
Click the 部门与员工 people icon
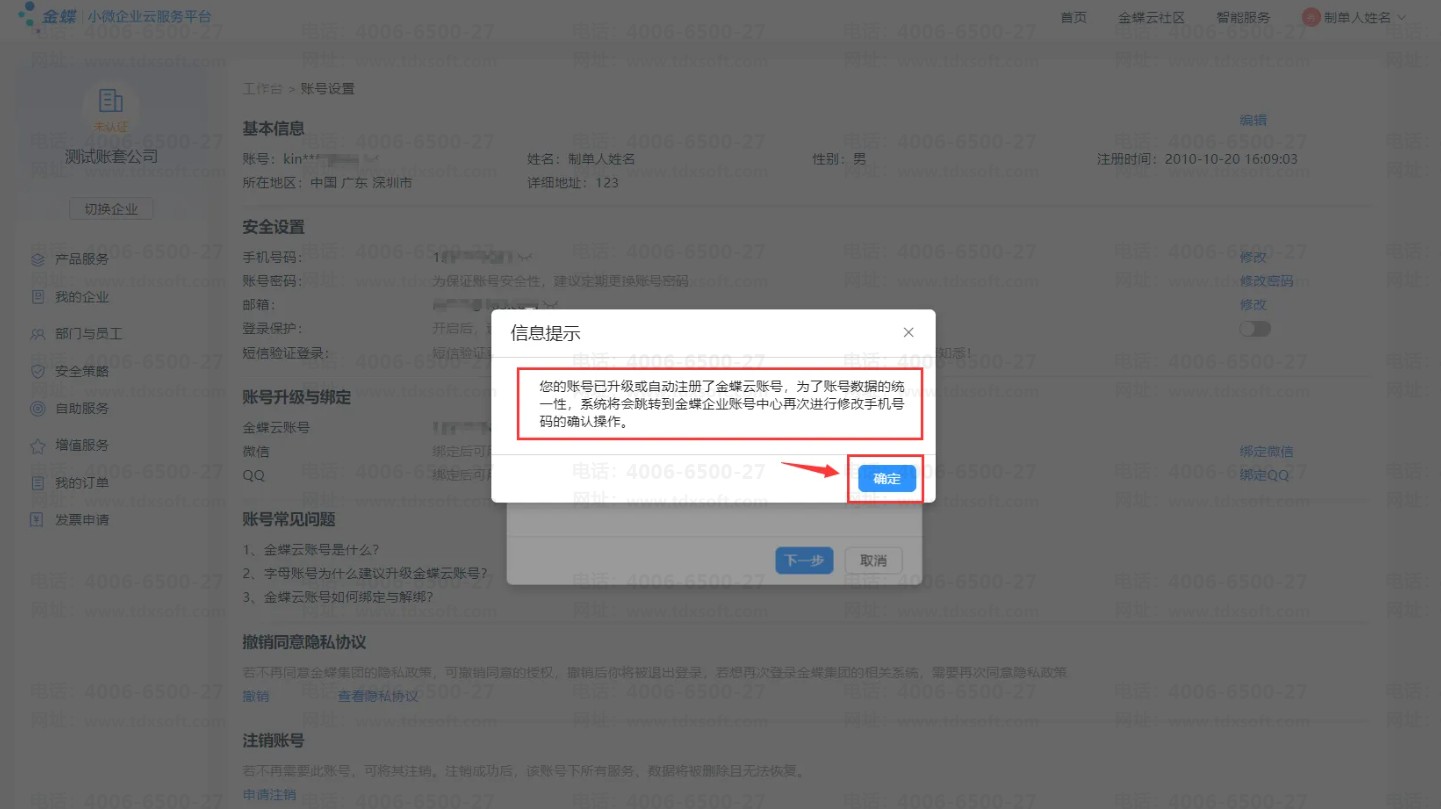(x=38, y=334)
